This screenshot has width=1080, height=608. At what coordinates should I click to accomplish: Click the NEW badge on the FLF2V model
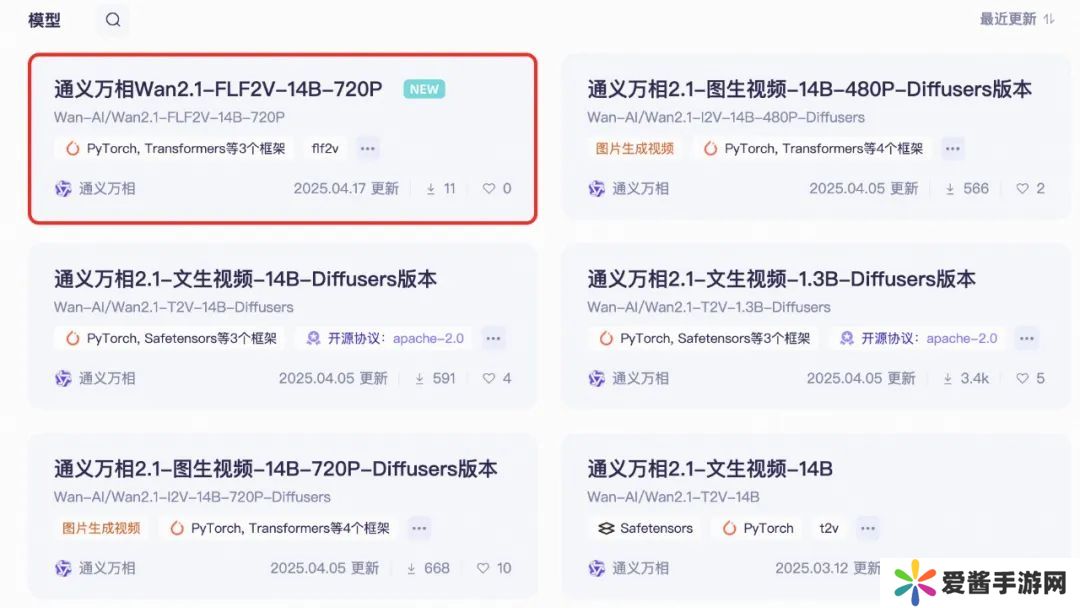pyautogui.click(x=424, y=89)
